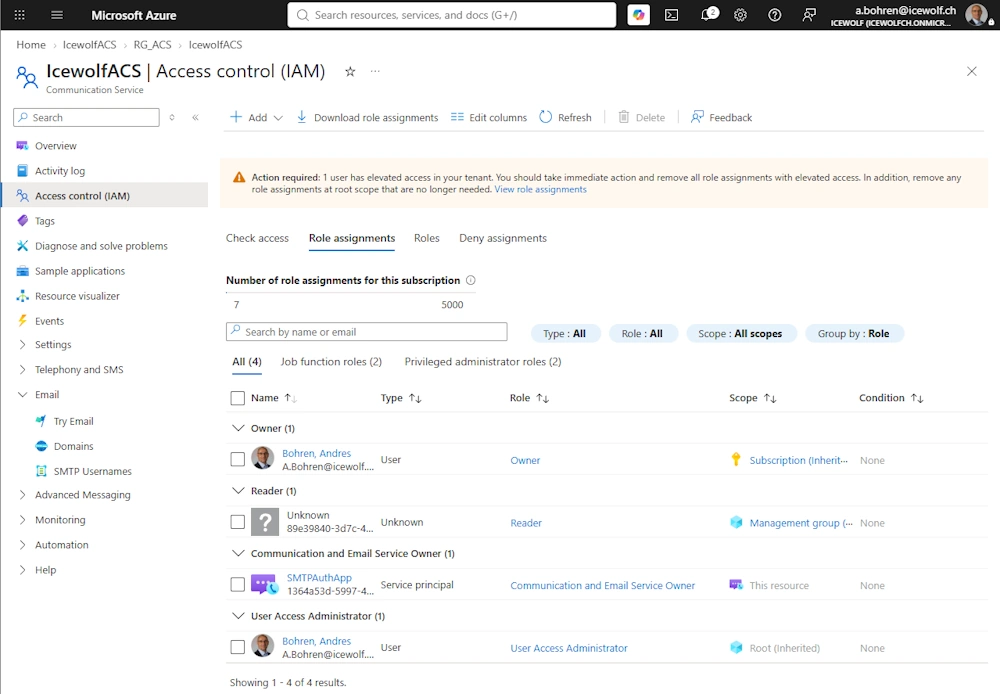Click the Refresh toolbar icon
Image resolution: width=1000 pixels, height=694 pixels.
(545, 117)
